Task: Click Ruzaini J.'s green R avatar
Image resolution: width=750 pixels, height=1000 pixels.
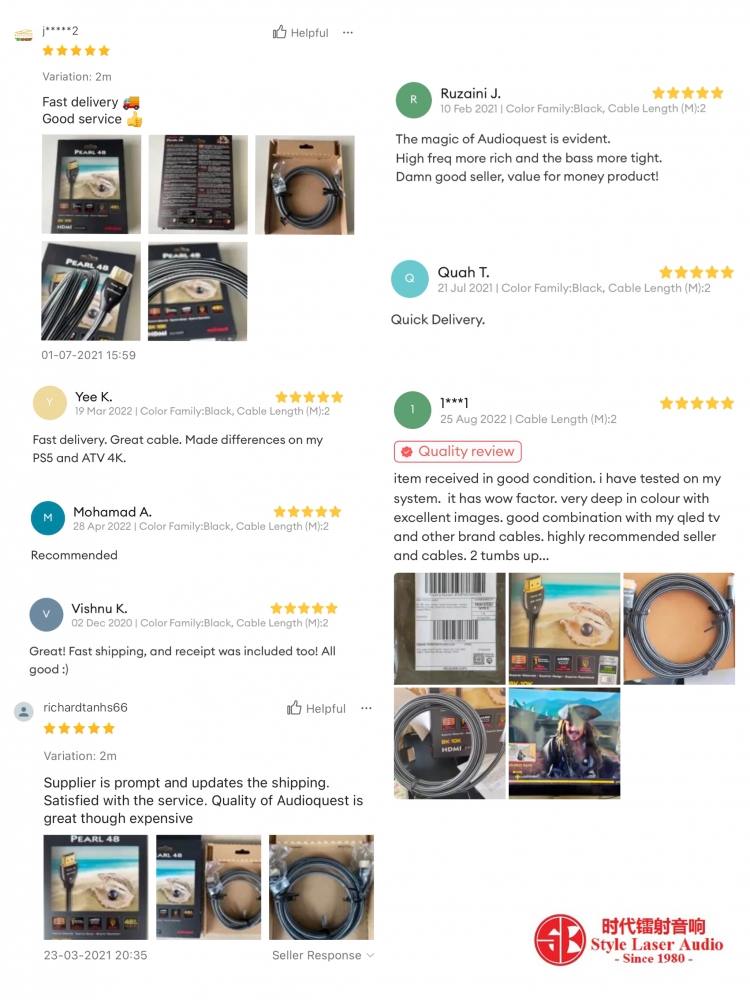Action: (x=413, y=99)
